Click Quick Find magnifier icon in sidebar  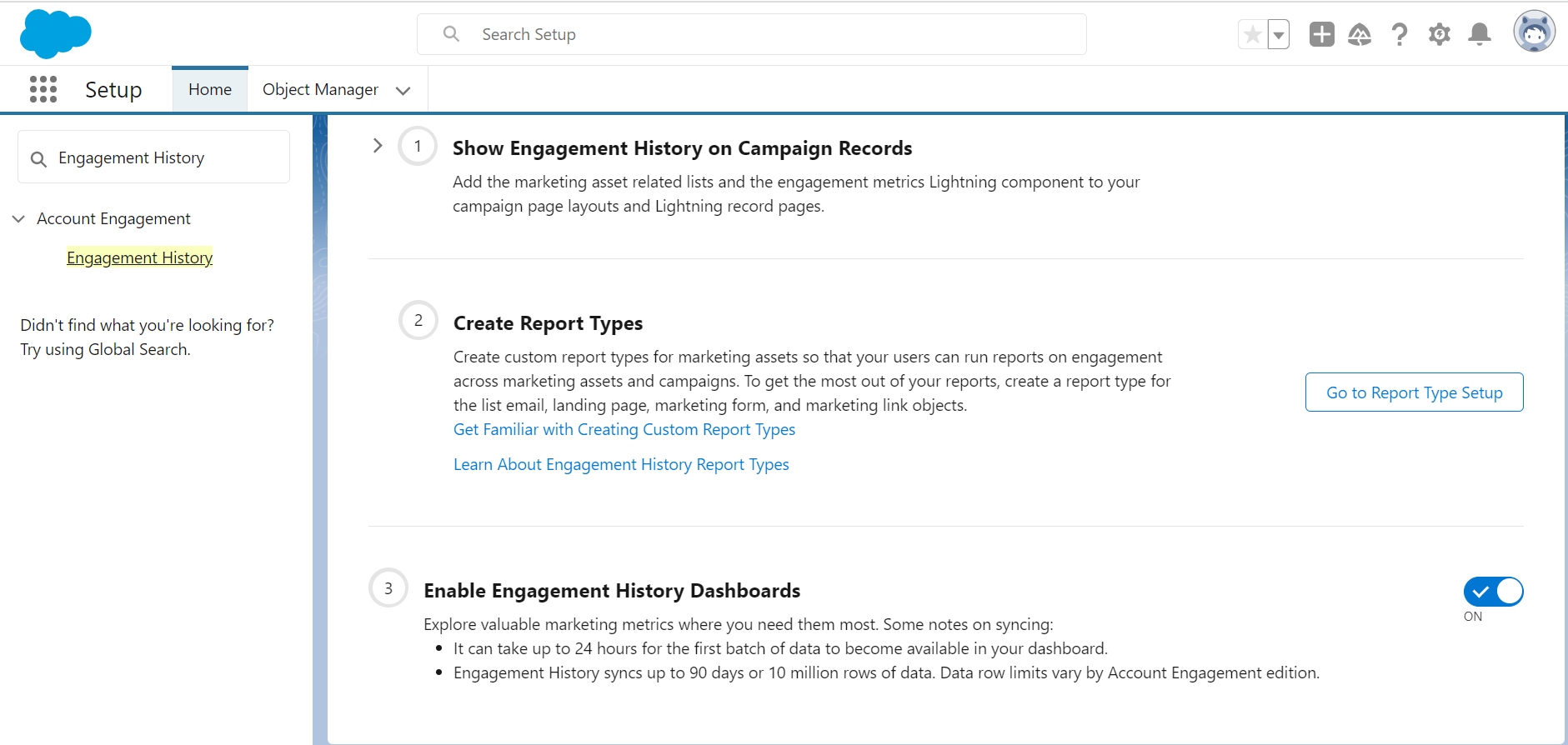click(x=38, y=158)
